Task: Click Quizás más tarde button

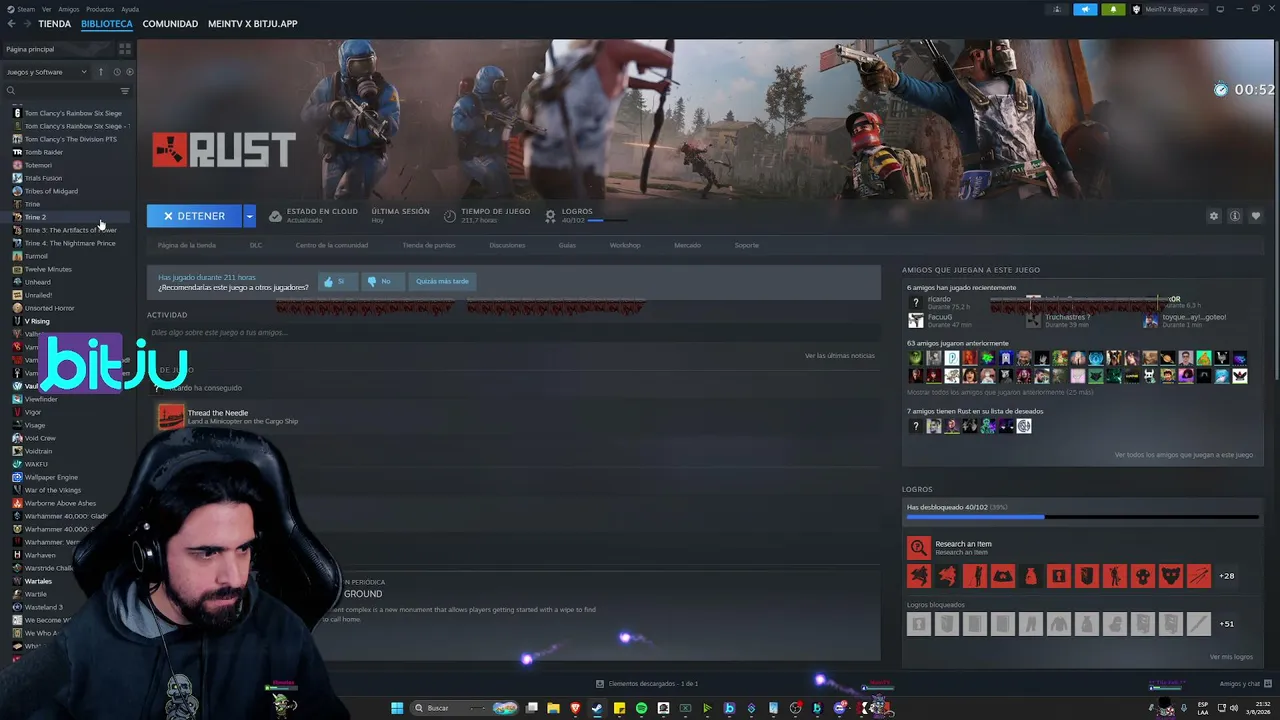Action: tap(442, 281)
